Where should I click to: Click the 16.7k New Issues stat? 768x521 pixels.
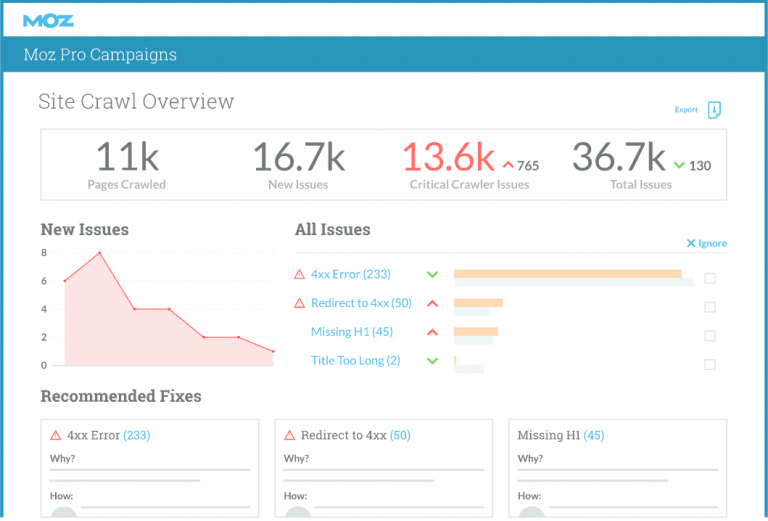(298, 166)
